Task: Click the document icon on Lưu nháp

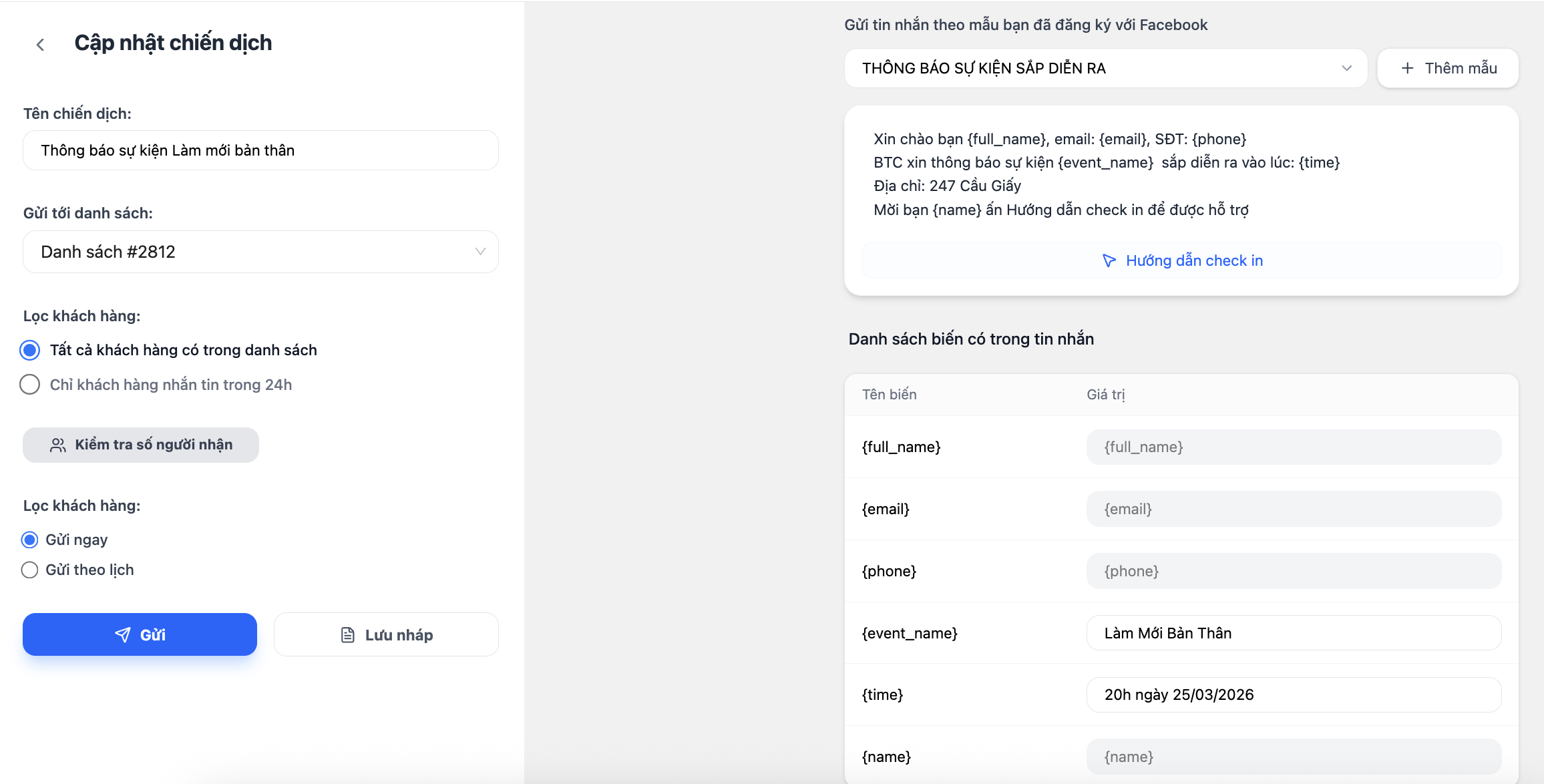Action: point(348,635)
